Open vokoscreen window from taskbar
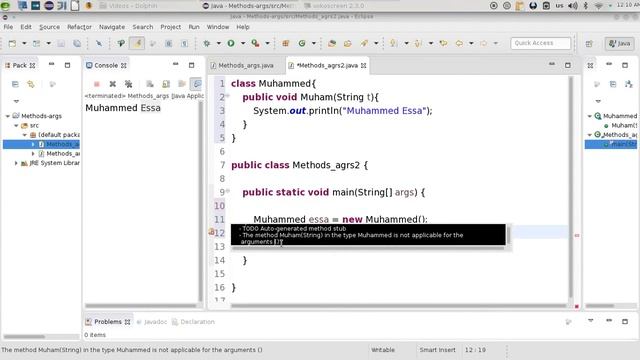Viewport: 640px width, 360px height. [335, 6]
